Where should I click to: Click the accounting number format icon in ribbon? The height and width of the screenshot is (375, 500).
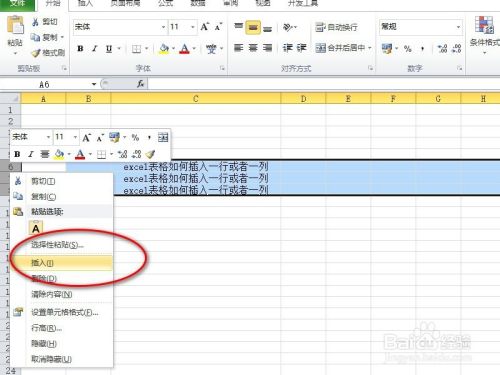(387, 49)
